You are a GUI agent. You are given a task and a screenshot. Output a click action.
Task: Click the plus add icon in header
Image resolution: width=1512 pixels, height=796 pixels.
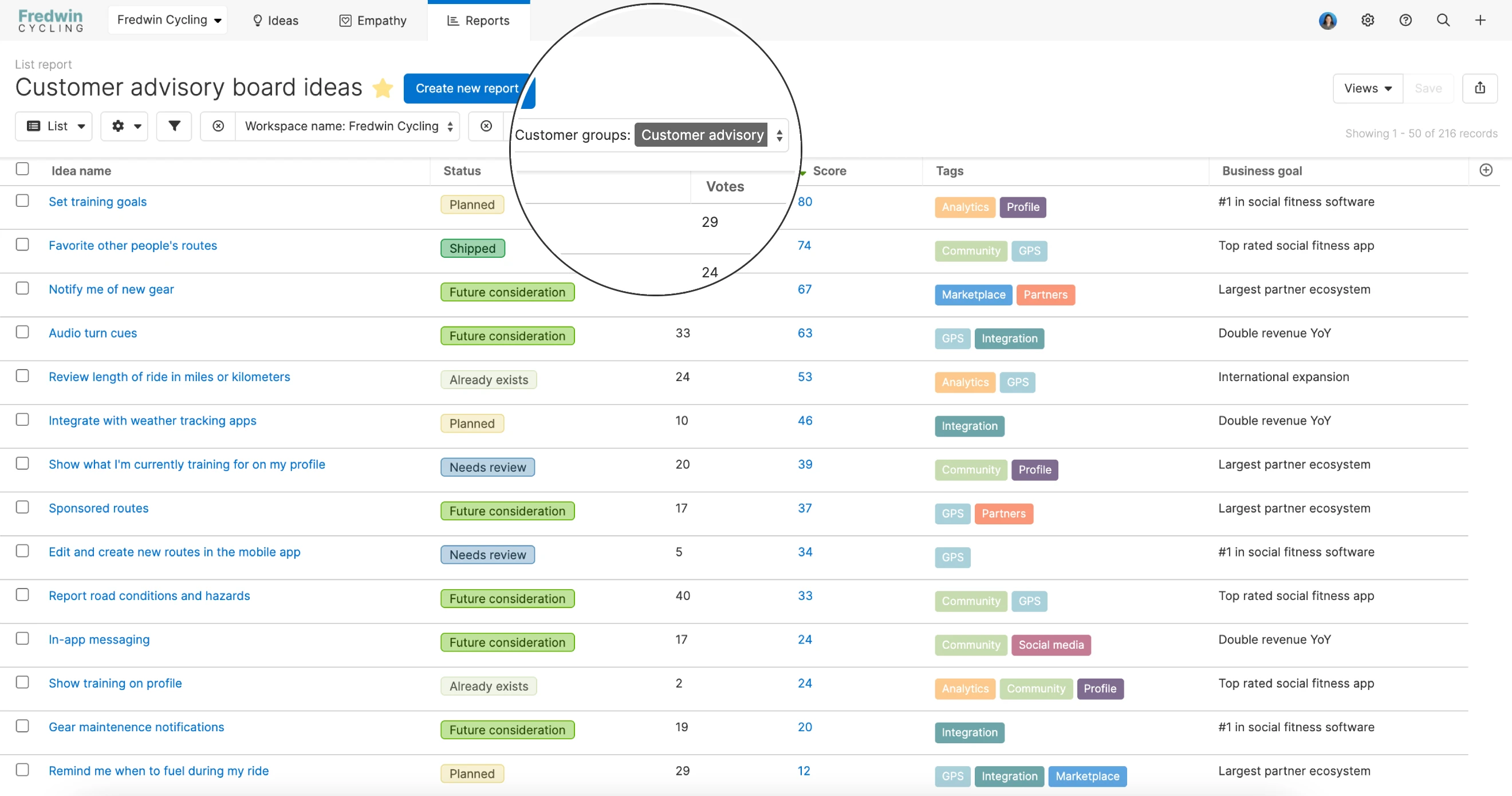pyautogui.click(x=1480, y=20)
